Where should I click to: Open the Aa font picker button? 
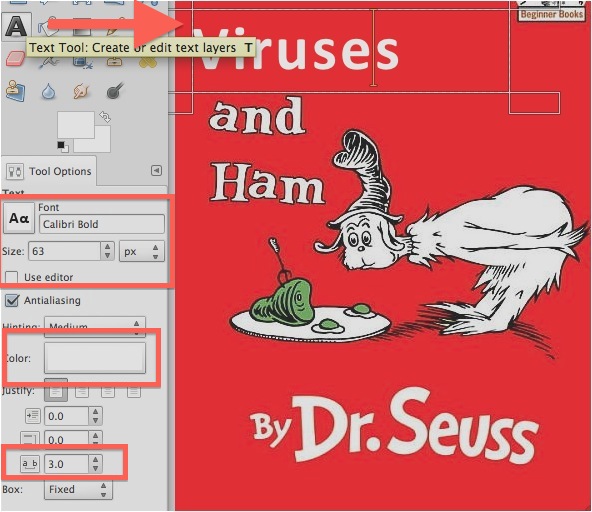coord(19,218)
